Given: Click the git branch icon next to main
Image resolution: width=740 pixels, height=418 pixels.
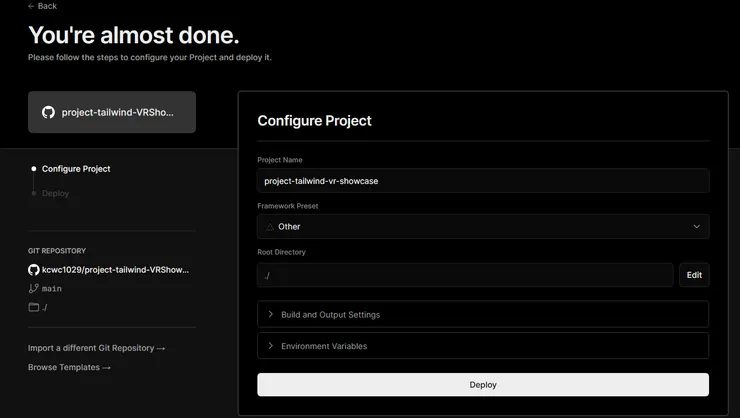Looking at the screenshot, I should (34, 288).
